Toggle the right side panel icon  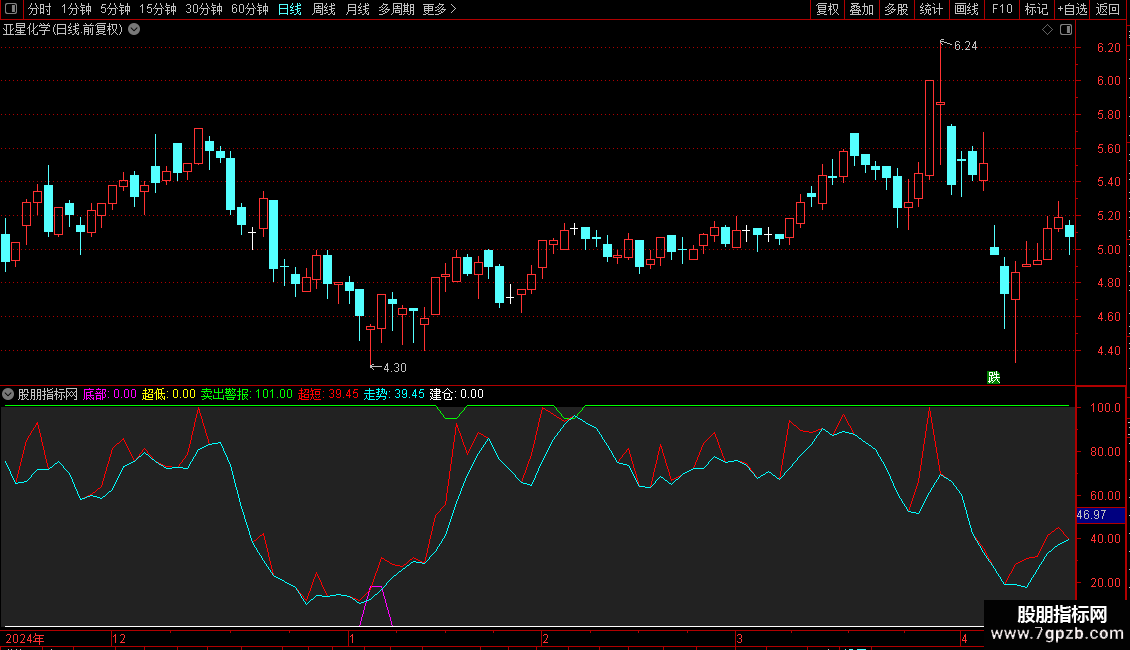(1066, 30)
